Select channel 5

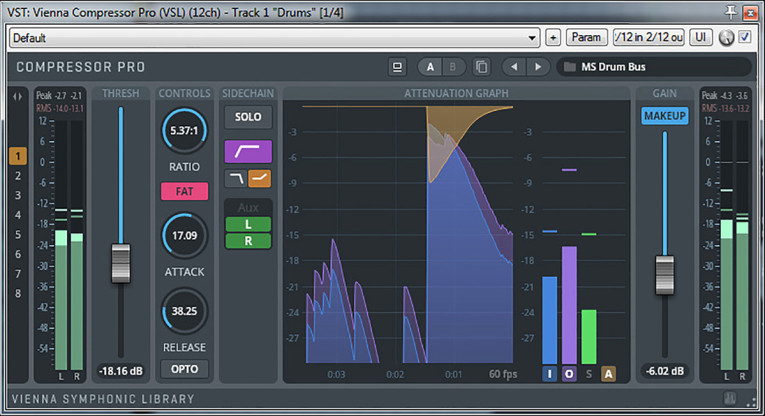point(18,235)
